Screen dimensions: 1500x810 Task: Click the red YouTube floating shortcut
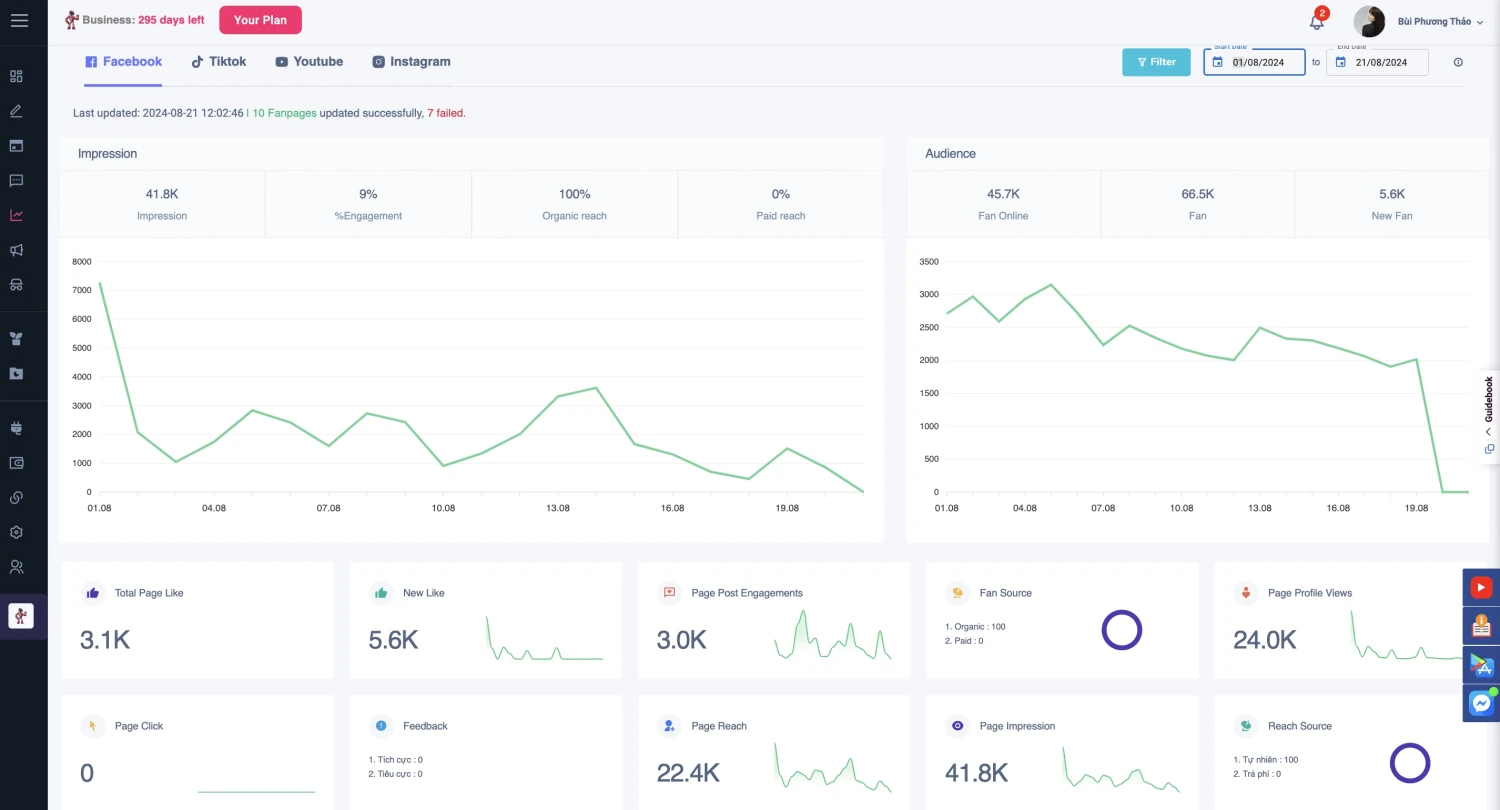(1481, 587)
